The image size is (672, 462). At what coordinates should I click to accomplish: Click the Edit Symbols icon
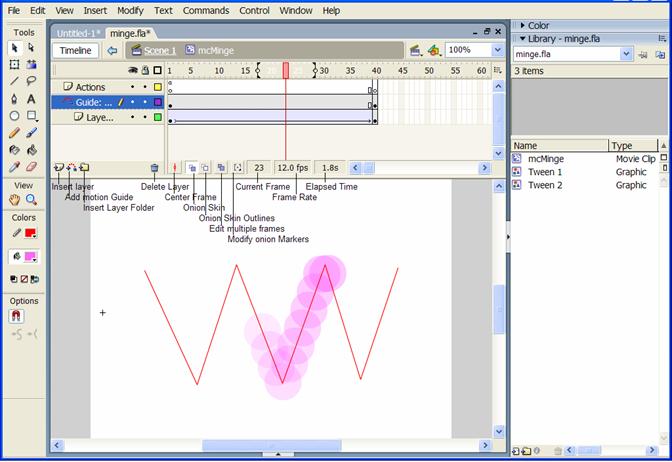click(x=434, y=50)
